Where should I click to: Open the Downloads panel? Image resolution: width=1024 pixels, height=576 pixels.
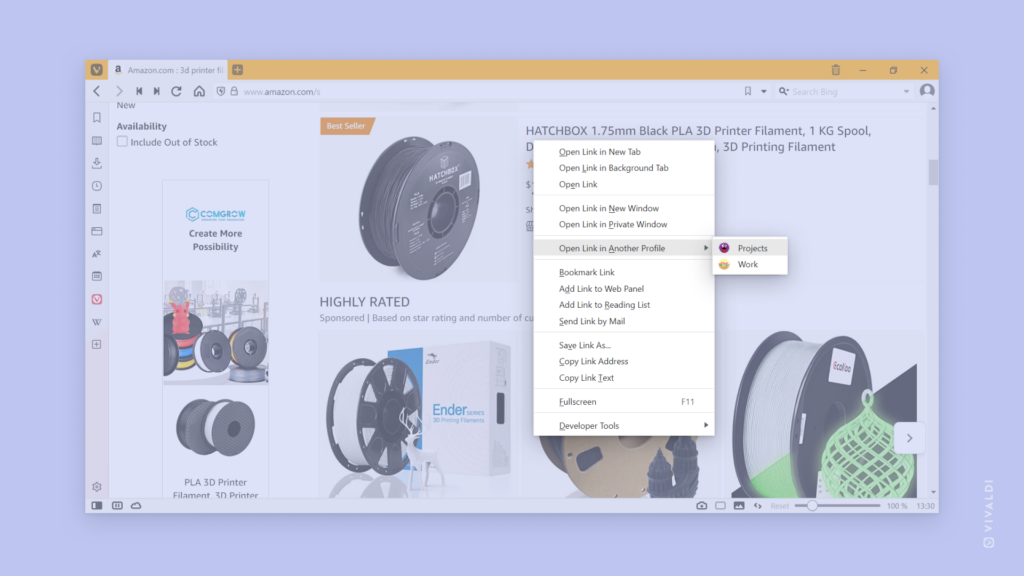tap(97, 163)
